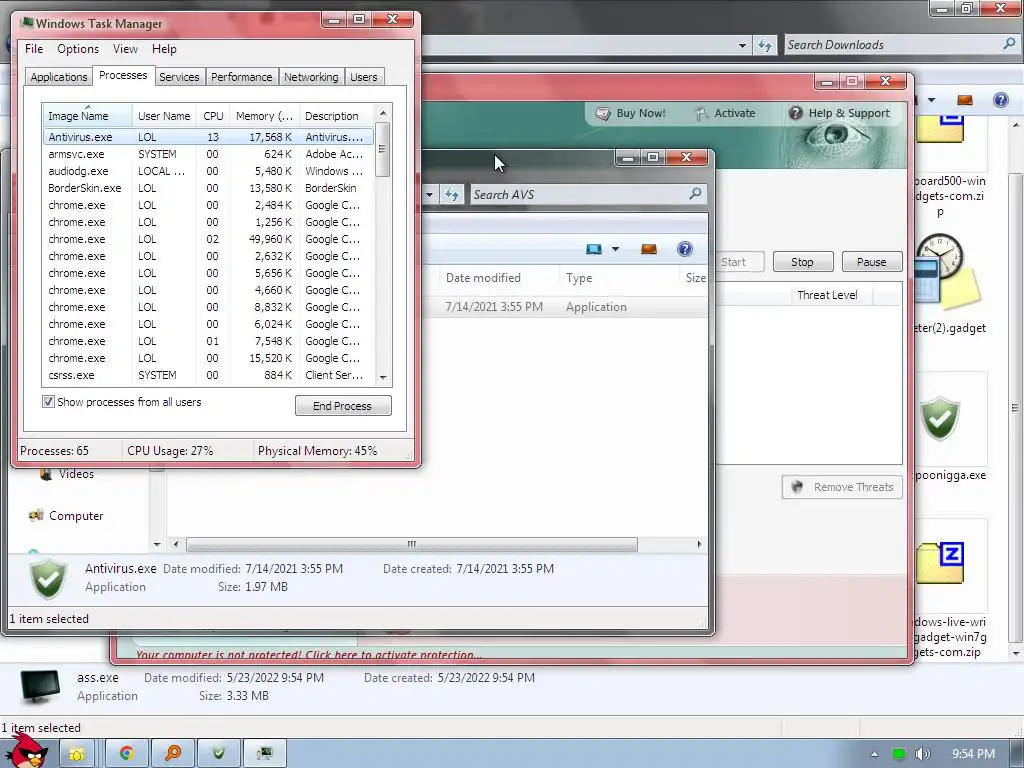
Task: Sort AVS files by Type column
Action: pos(618,278)
